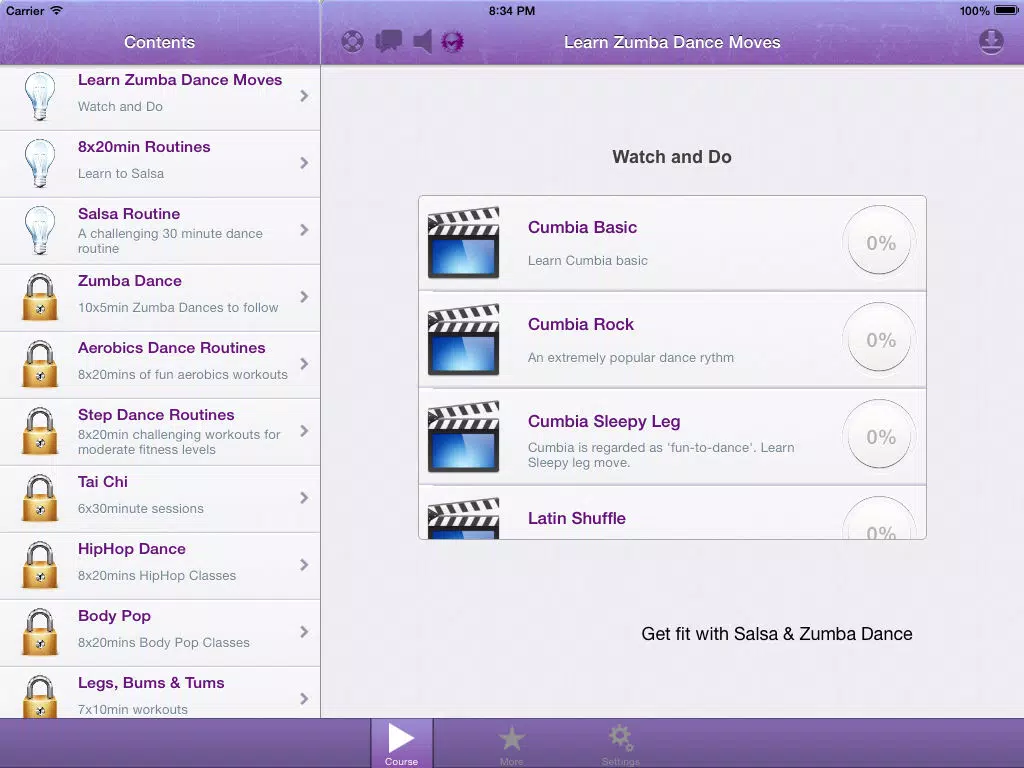Tap Cumbia Sleepy Leg 0% progress circle
Image resolution: width=1024 pixels, height=768 pixels.
click(880, 436)
